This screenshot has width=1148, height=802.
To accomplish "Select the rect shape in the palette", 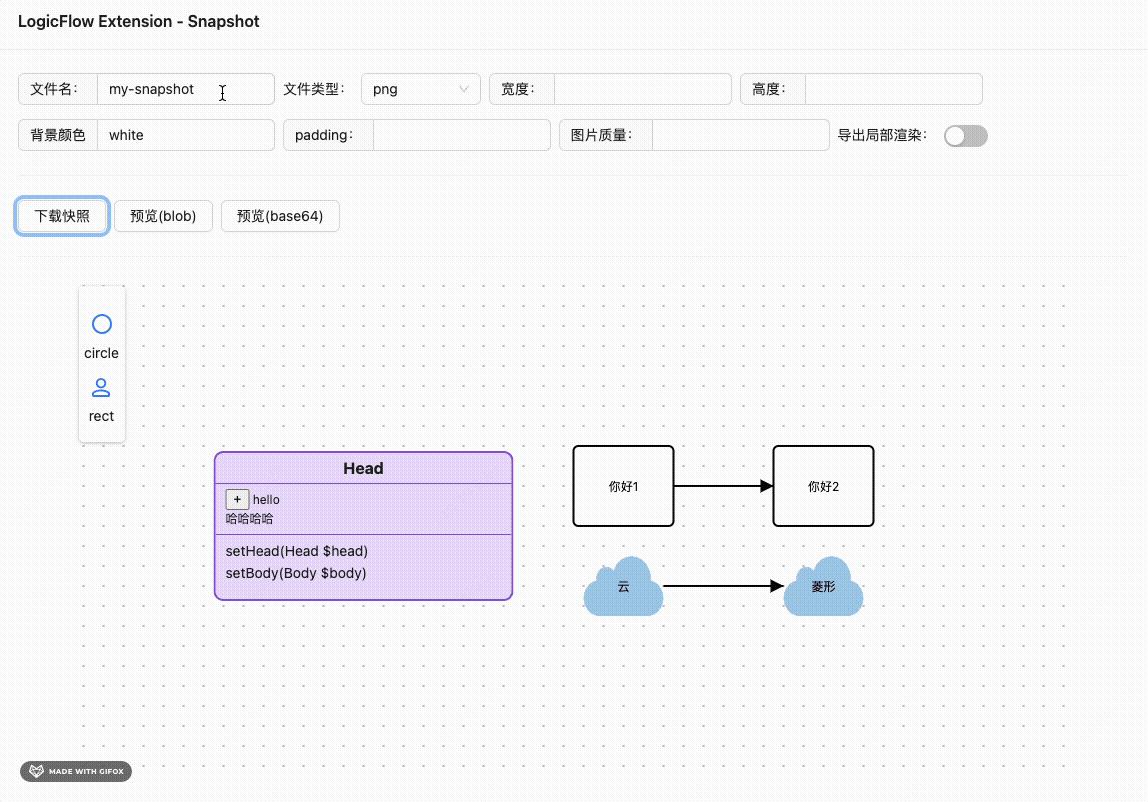I will coord(101,388).
